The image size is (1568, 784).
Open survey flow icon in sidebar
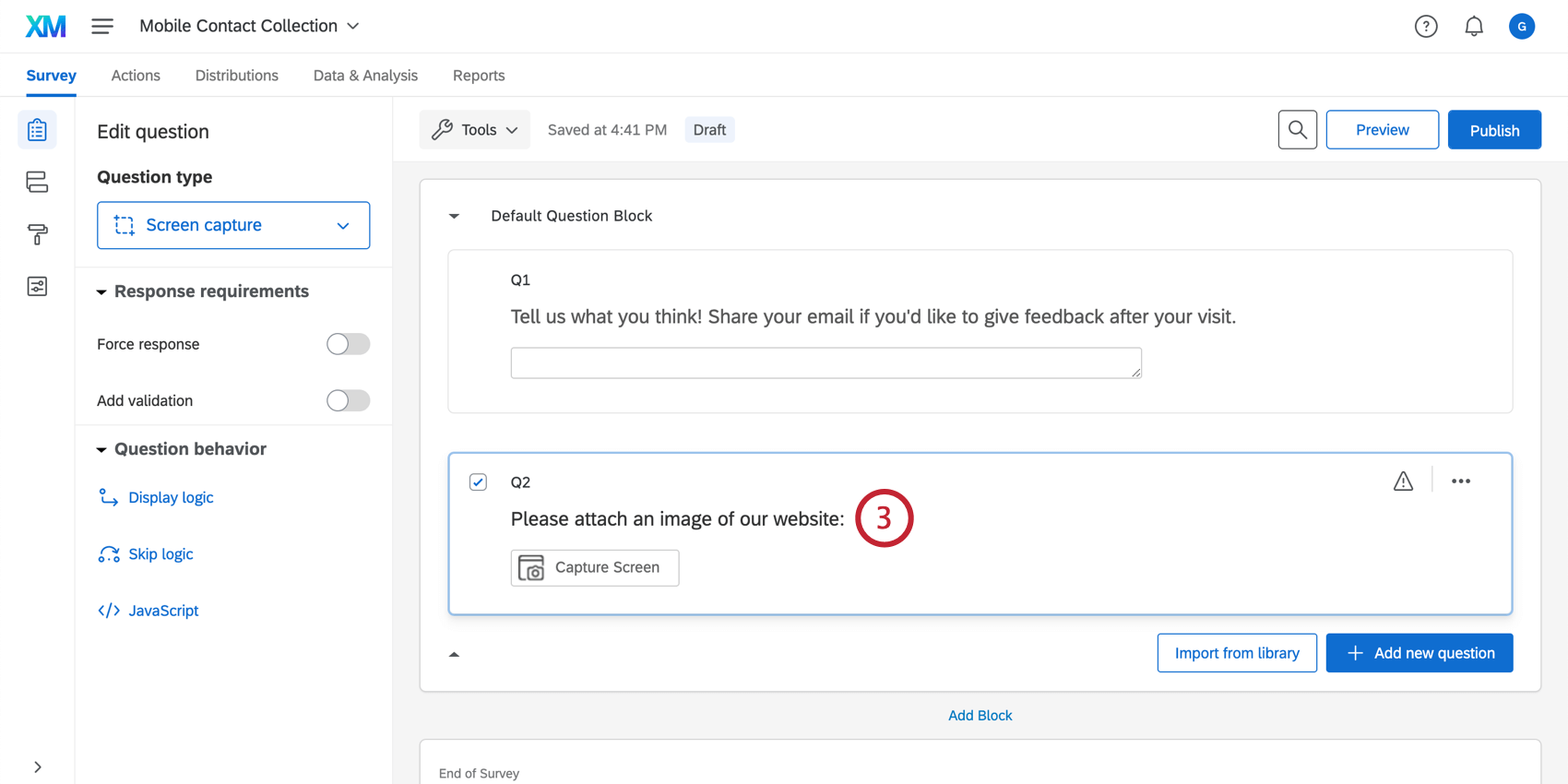[x=37, y=182]
